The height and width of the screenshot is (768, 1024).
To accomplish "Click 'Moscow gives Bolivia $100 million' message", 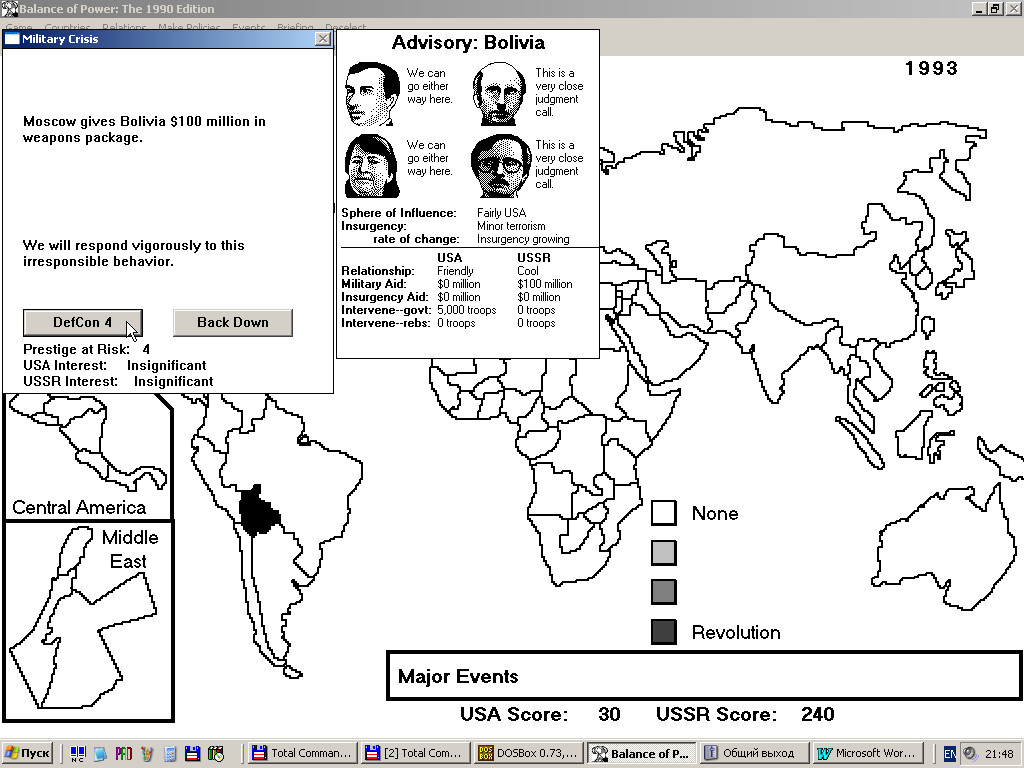I will pos(144,129).
